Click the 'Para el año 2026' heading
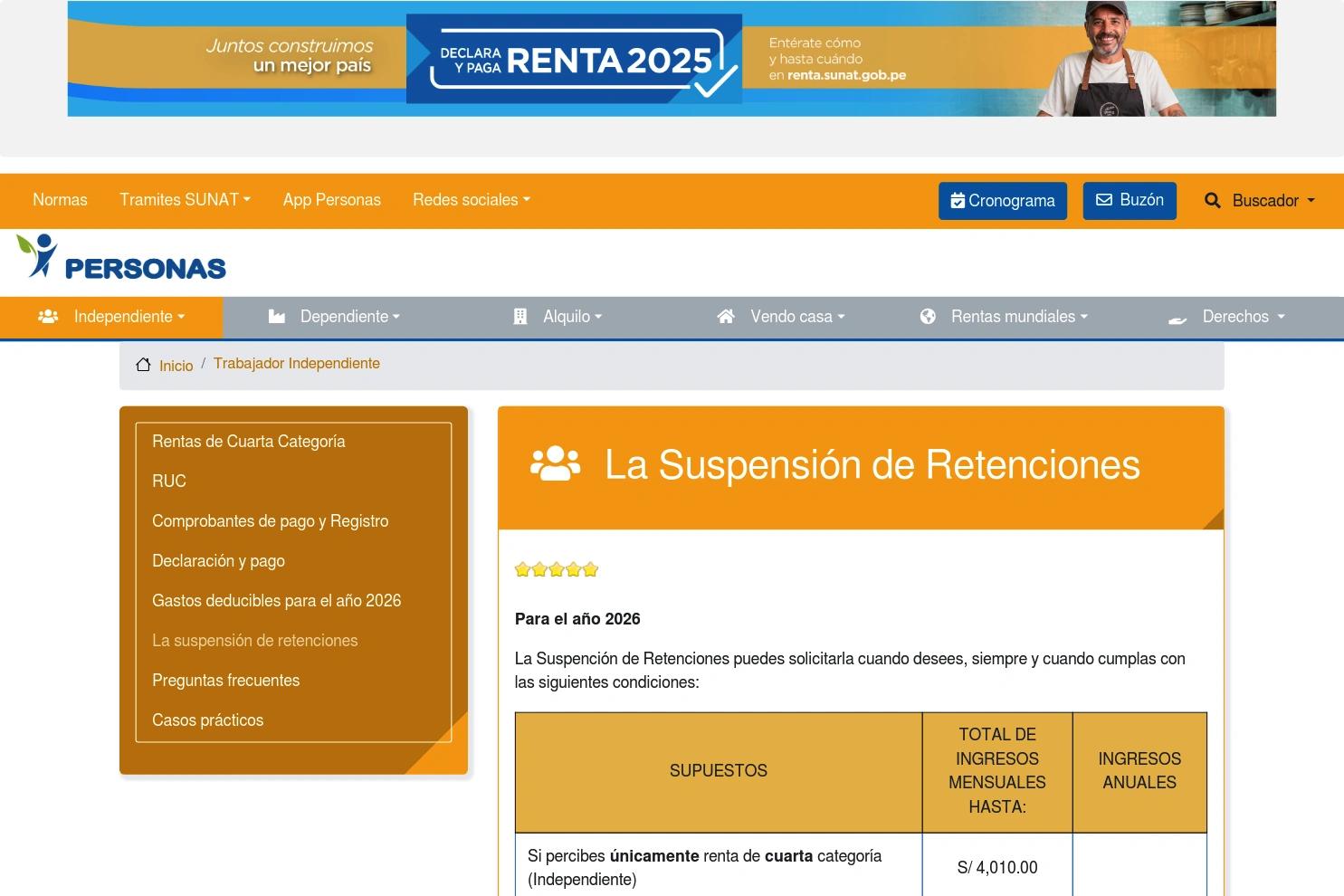Screen dimensions: 1344x896 (x=577, y=619)
